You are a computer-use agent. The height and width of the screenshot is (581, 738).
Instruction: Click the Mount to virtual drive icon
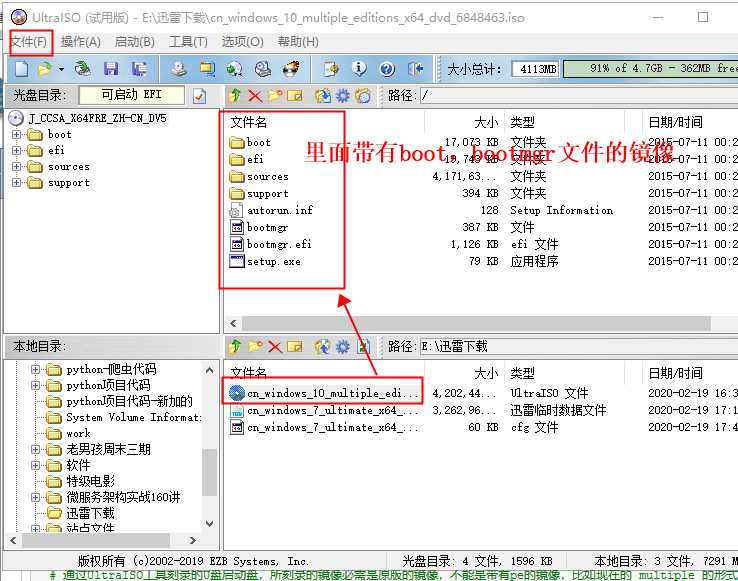(263, 69)
